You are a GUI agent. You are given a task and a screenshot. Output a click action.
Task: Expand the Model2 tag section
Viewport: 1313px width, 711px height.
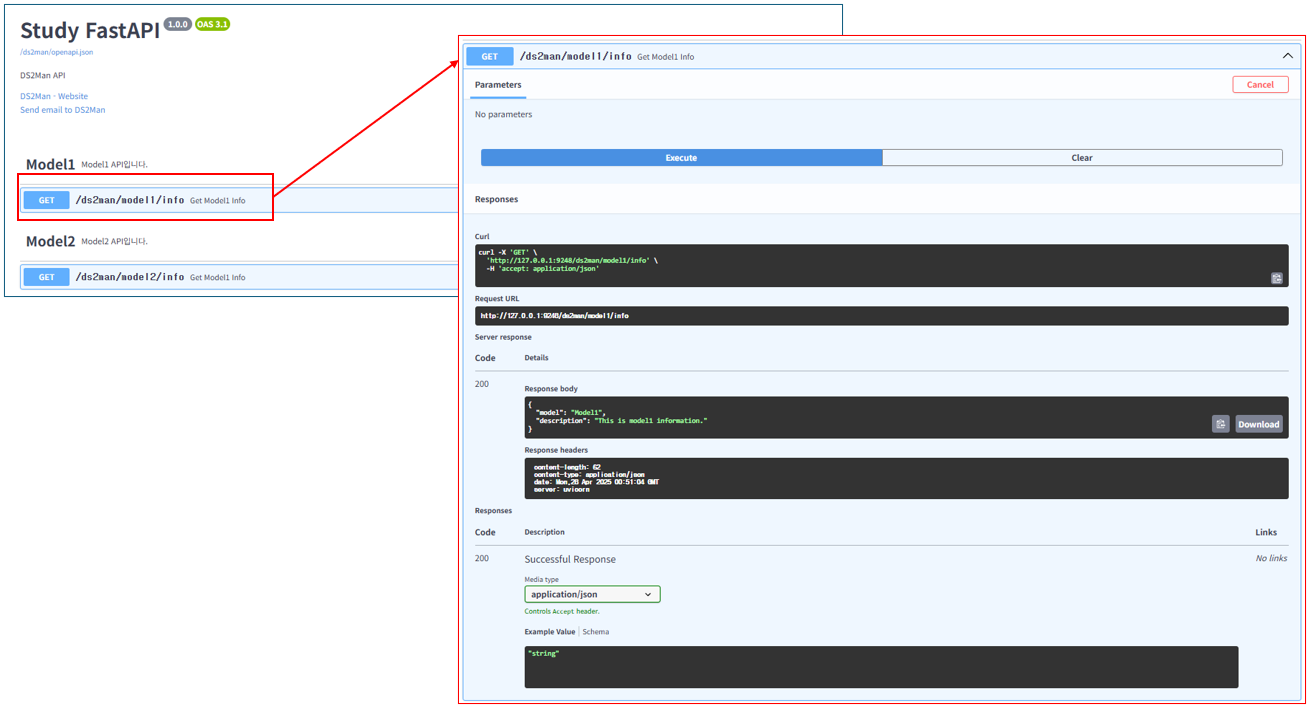pyautogui.click(x=50, y=241)
